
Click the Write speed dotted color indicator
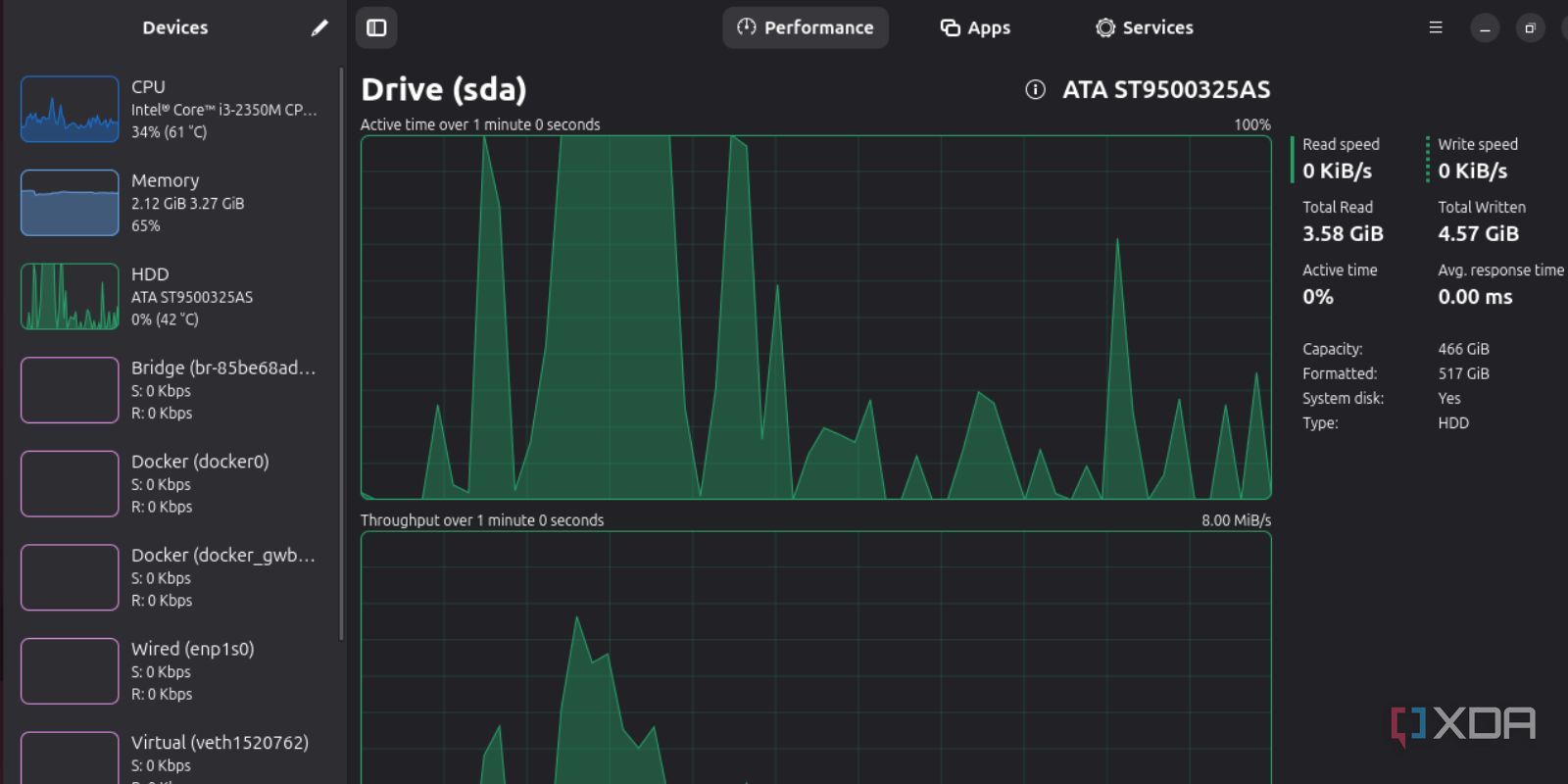click(1428, 159)
